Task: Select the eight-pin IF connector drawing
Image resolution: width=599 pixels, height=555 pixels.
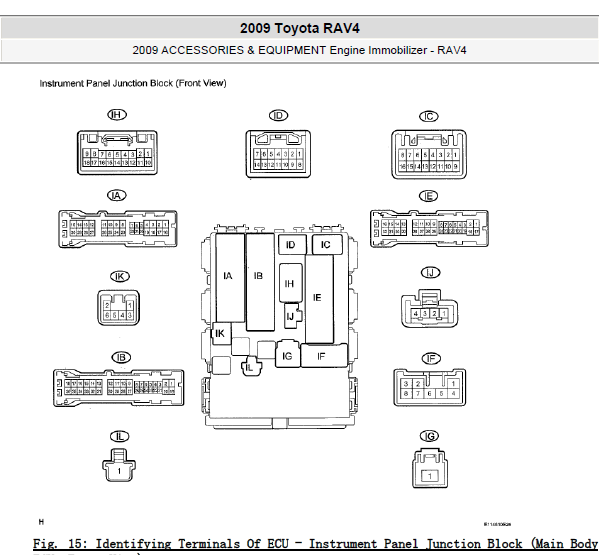Action: [430, 387]
